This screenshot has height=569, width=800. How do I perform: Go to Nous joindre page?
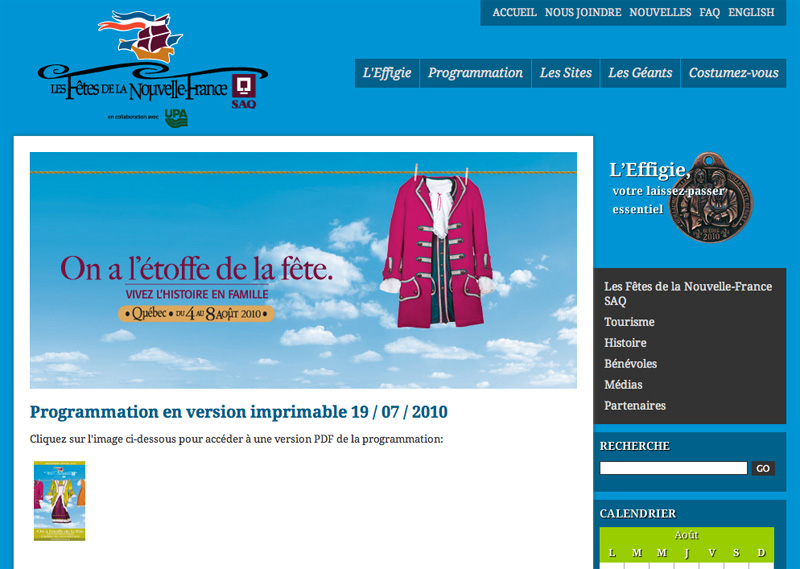[x=583, y=13]
